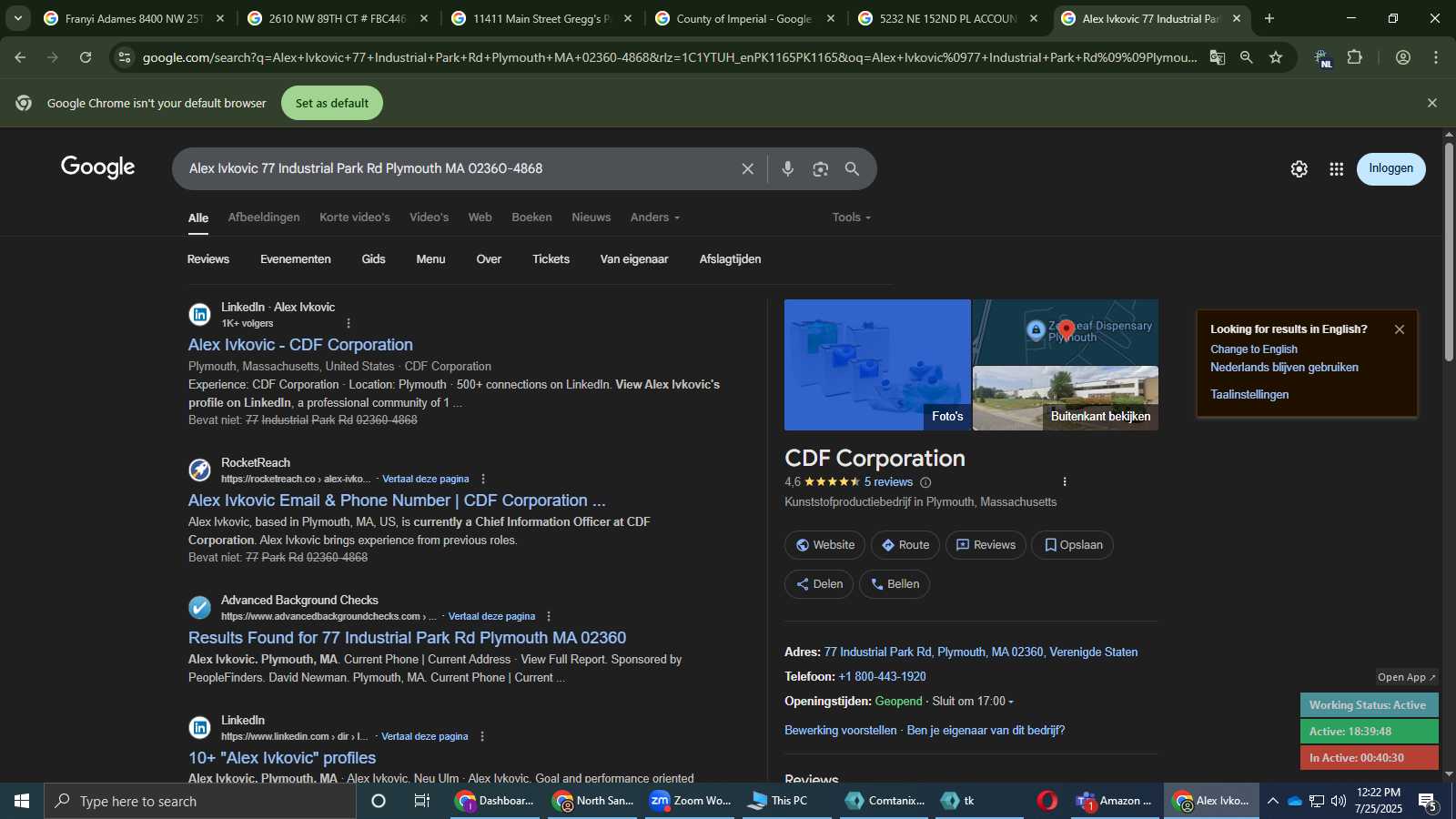The width and height of the screenshot is (1456, 819).
Task: Switch to Korte video's tab
Action: click(355, 217)
